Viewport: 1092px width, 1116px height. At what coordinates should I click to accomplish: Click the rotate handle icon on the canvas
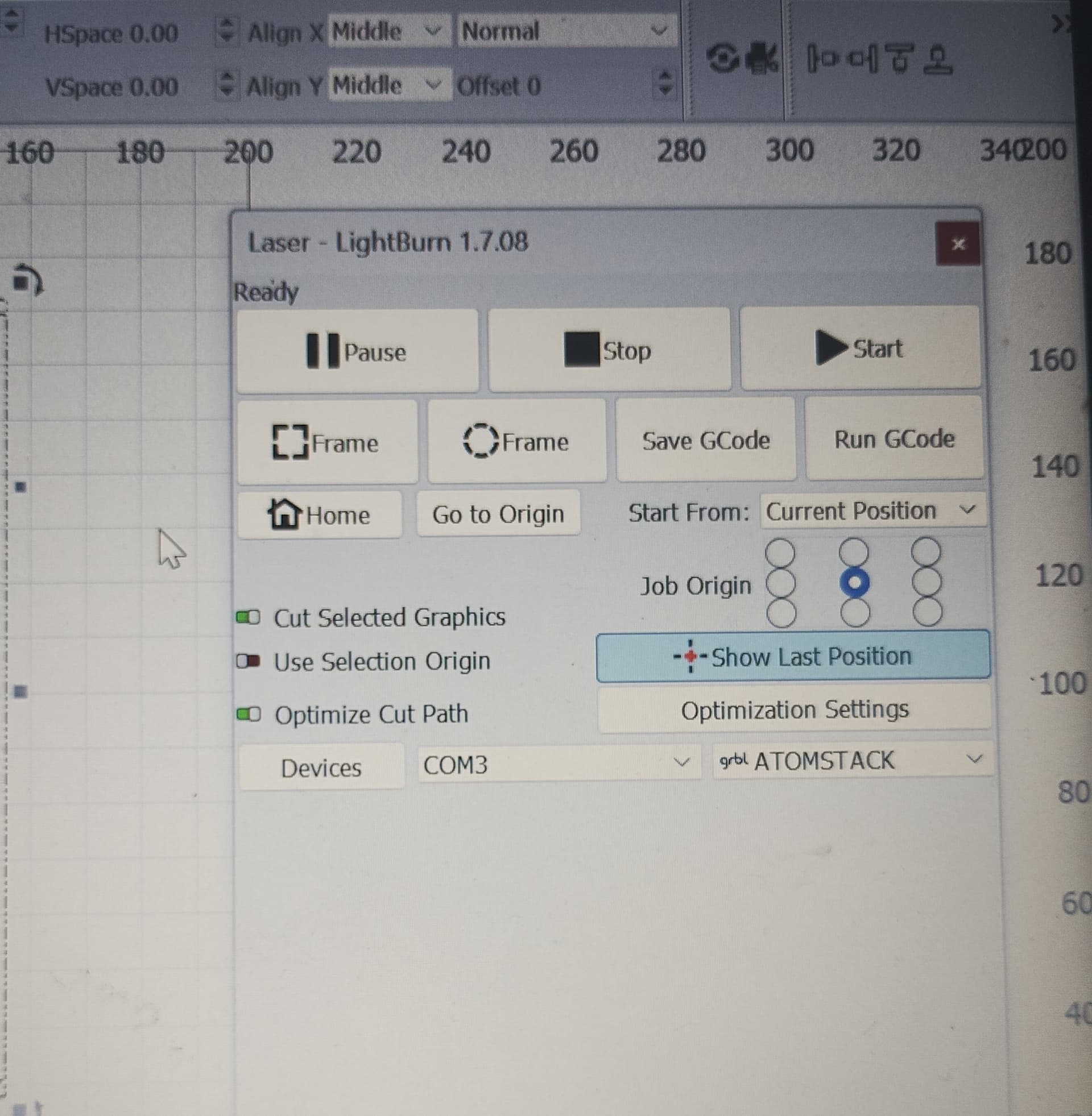(x=27, y=280)
